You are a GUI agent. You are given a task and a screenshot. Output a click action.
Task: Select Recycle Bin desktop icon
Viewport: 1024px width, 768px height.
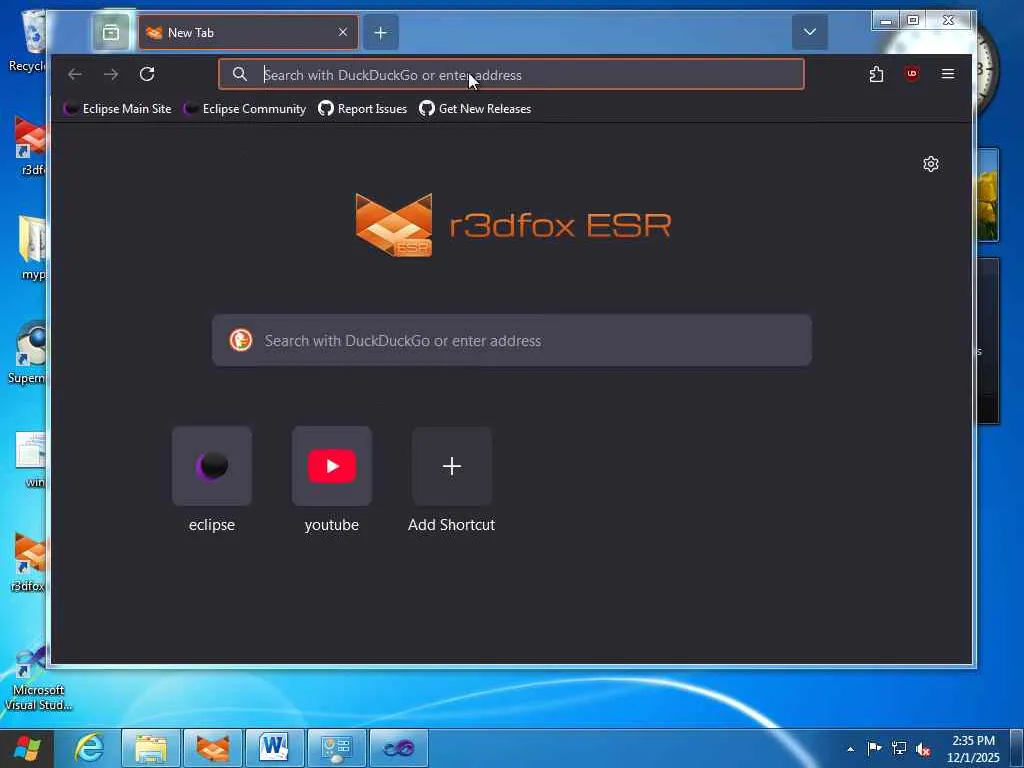click(x=28, y=40)
